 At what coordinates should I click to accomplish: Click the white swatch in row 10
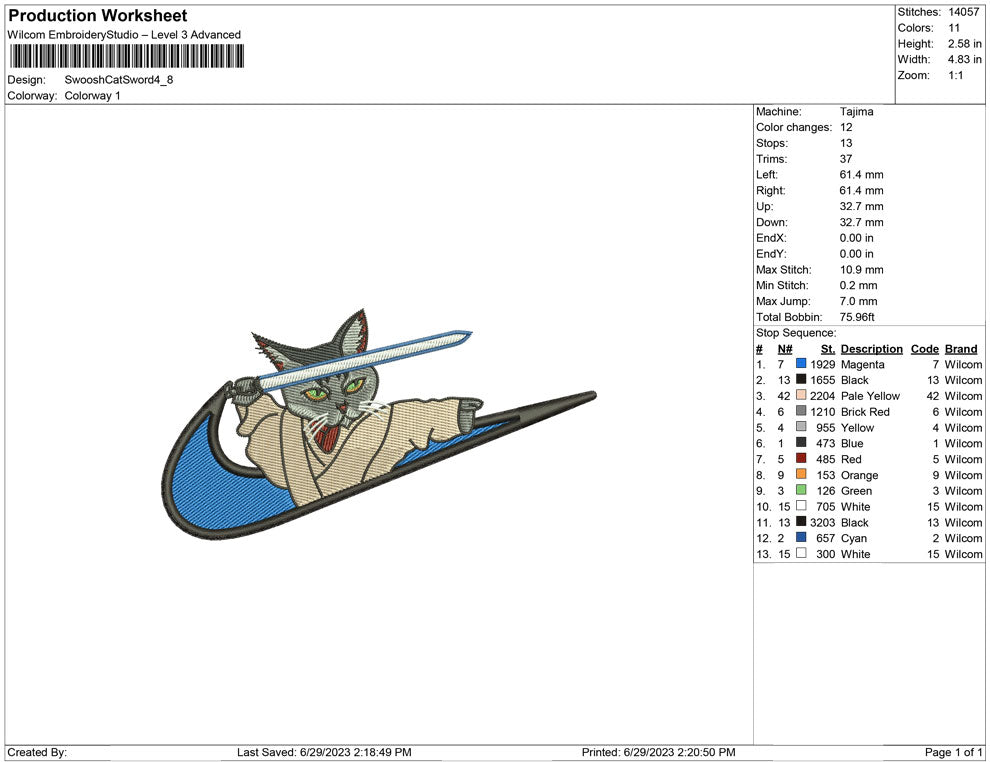(x=801, y=506)
